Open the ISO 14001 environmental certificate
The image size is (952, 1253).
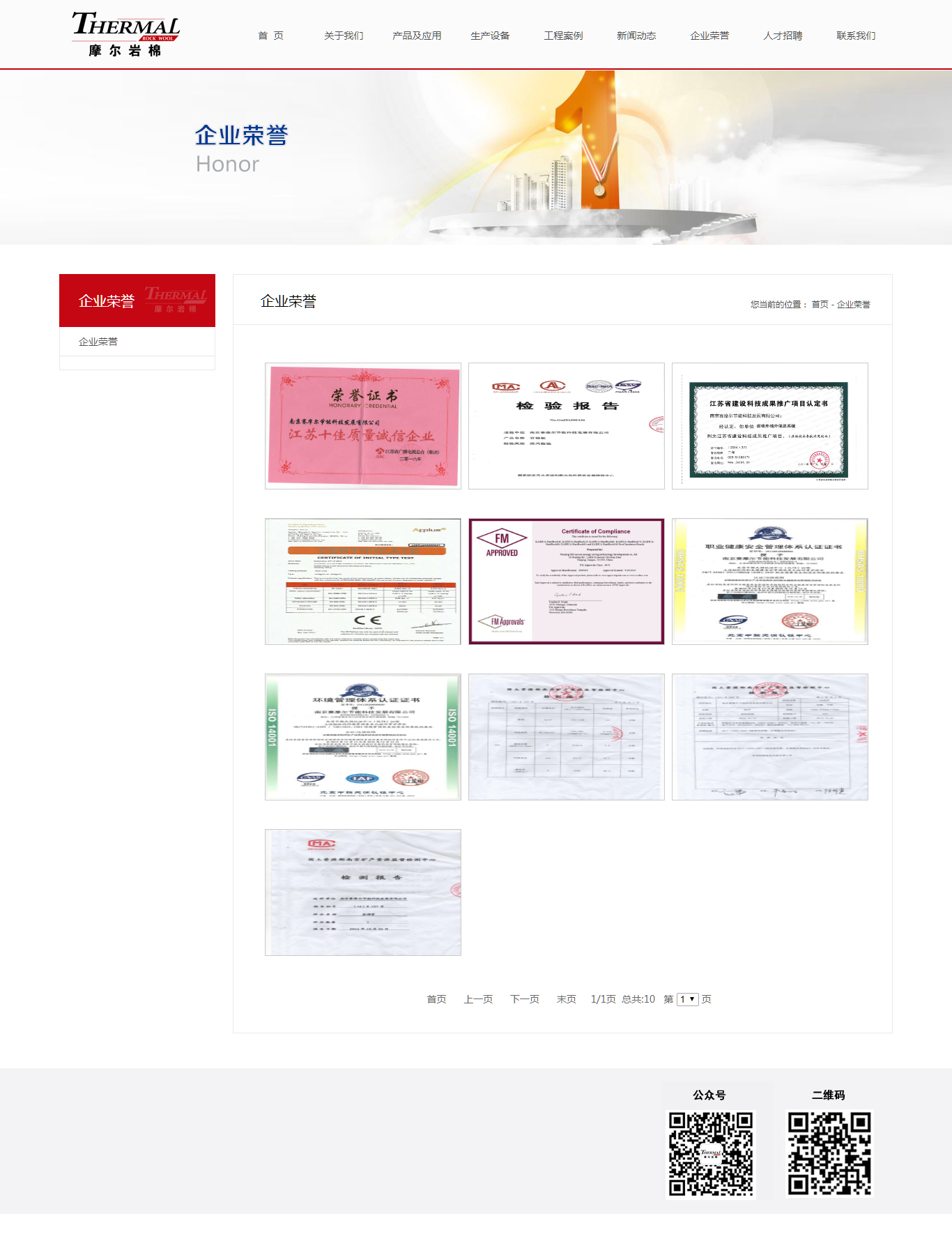click(362, 736)
